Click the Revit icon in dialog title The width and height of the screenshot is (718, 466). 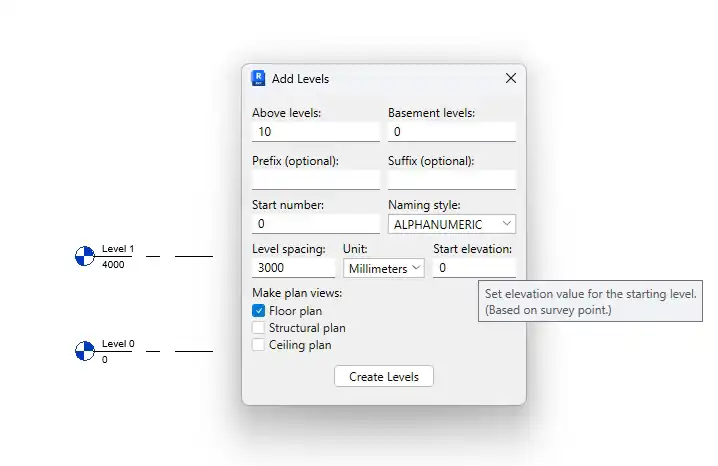258,78
